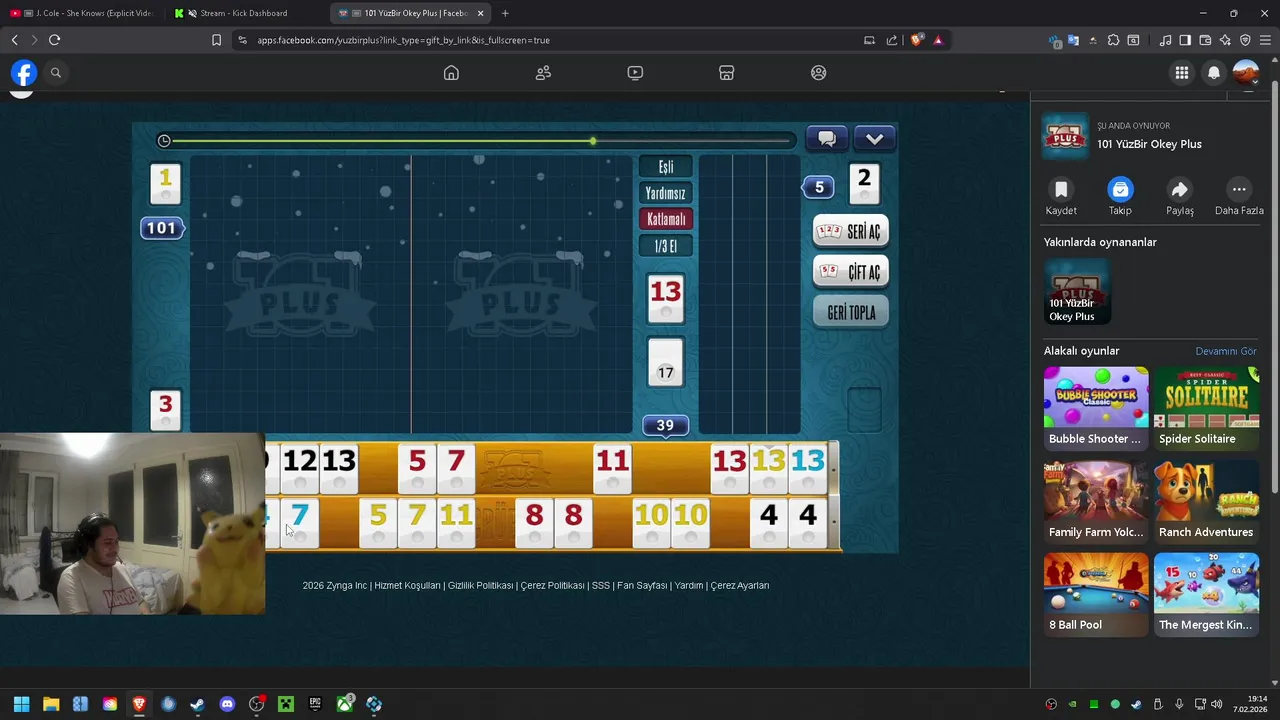The width and height of the screenshot is (1280, 720).
Task: Toggle the browser sidebar panel icon
Action: [x=1185, y=40]
